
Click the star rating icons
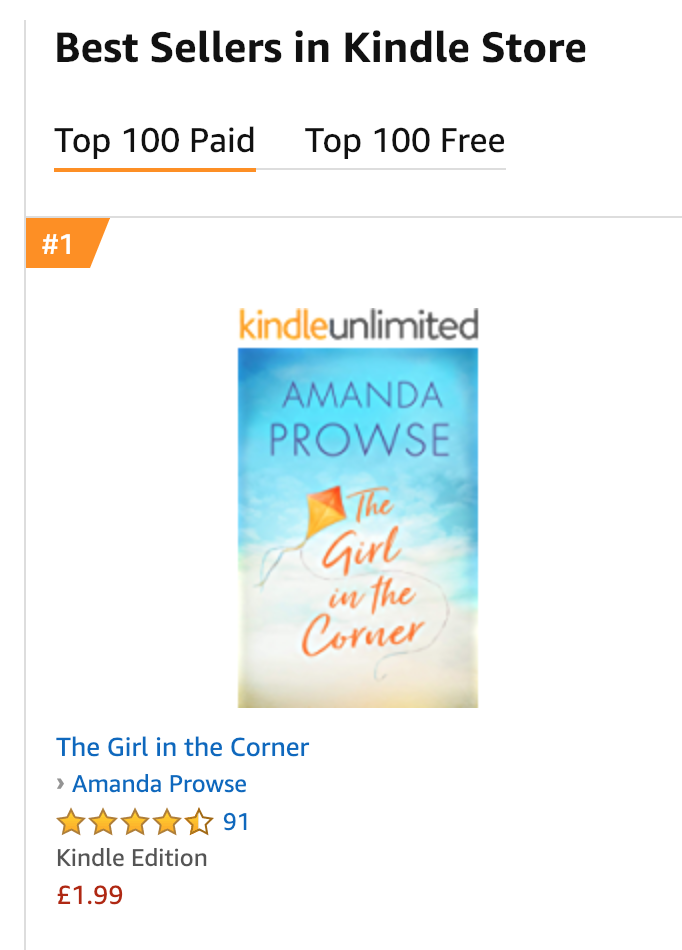click(x=134, y=822)
